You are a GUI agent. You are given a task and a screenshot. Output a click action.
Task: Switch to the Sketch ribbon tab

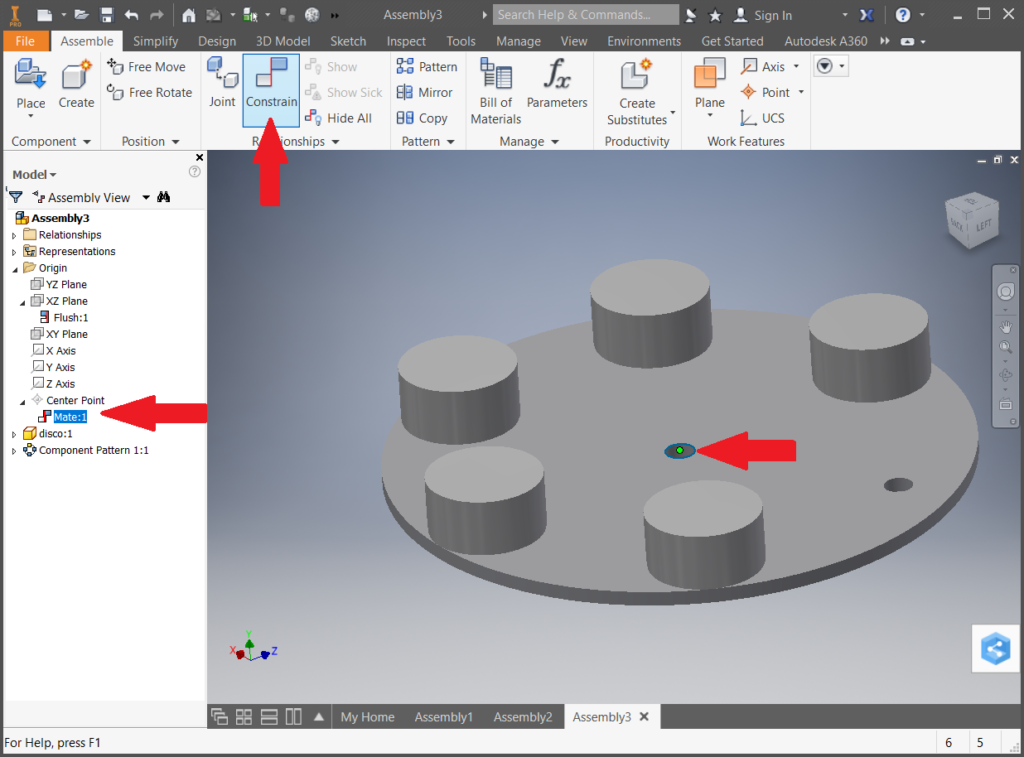348,41
